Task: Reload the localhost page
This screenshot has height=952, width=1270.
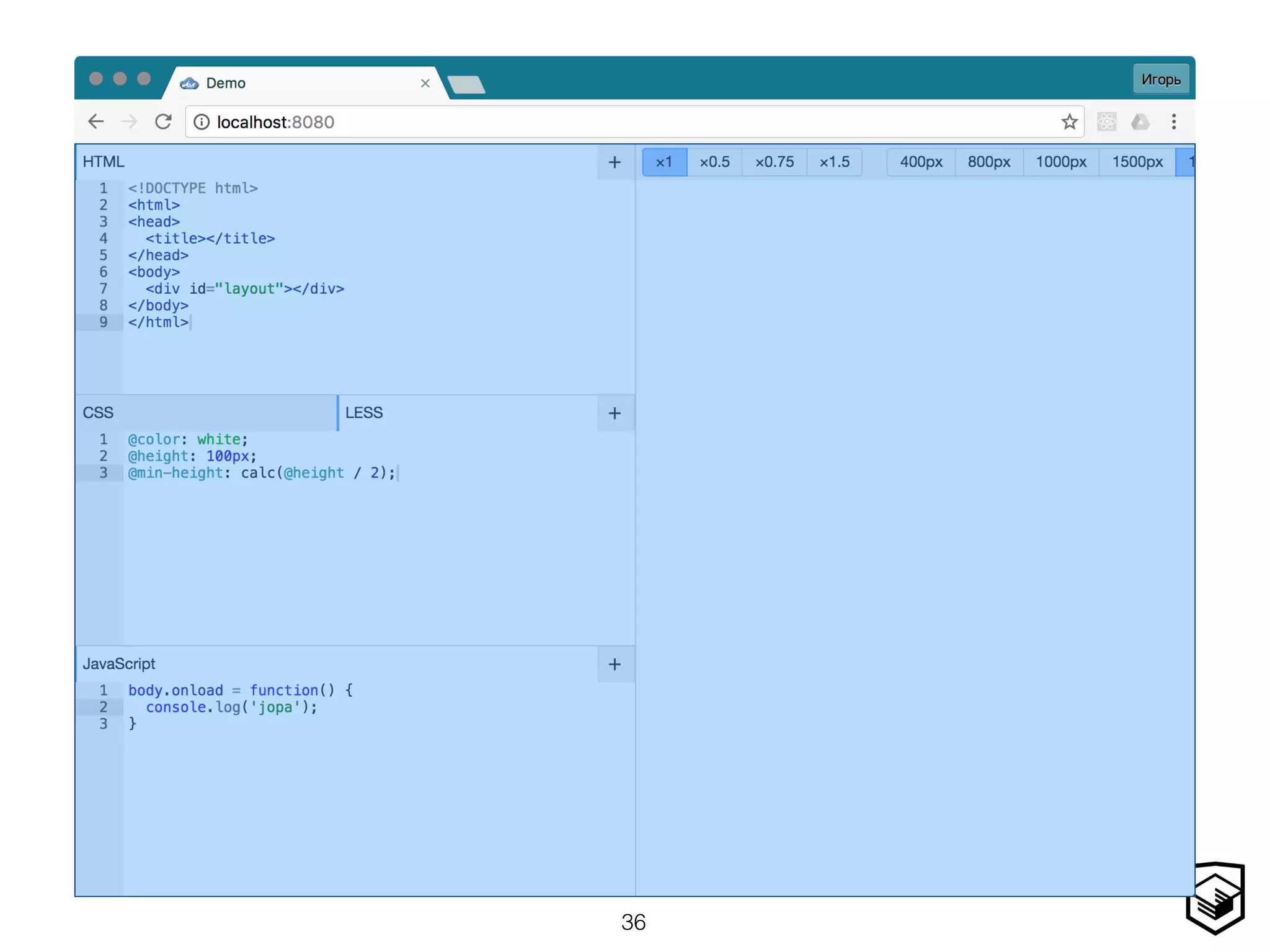Action: pos(163,121)
